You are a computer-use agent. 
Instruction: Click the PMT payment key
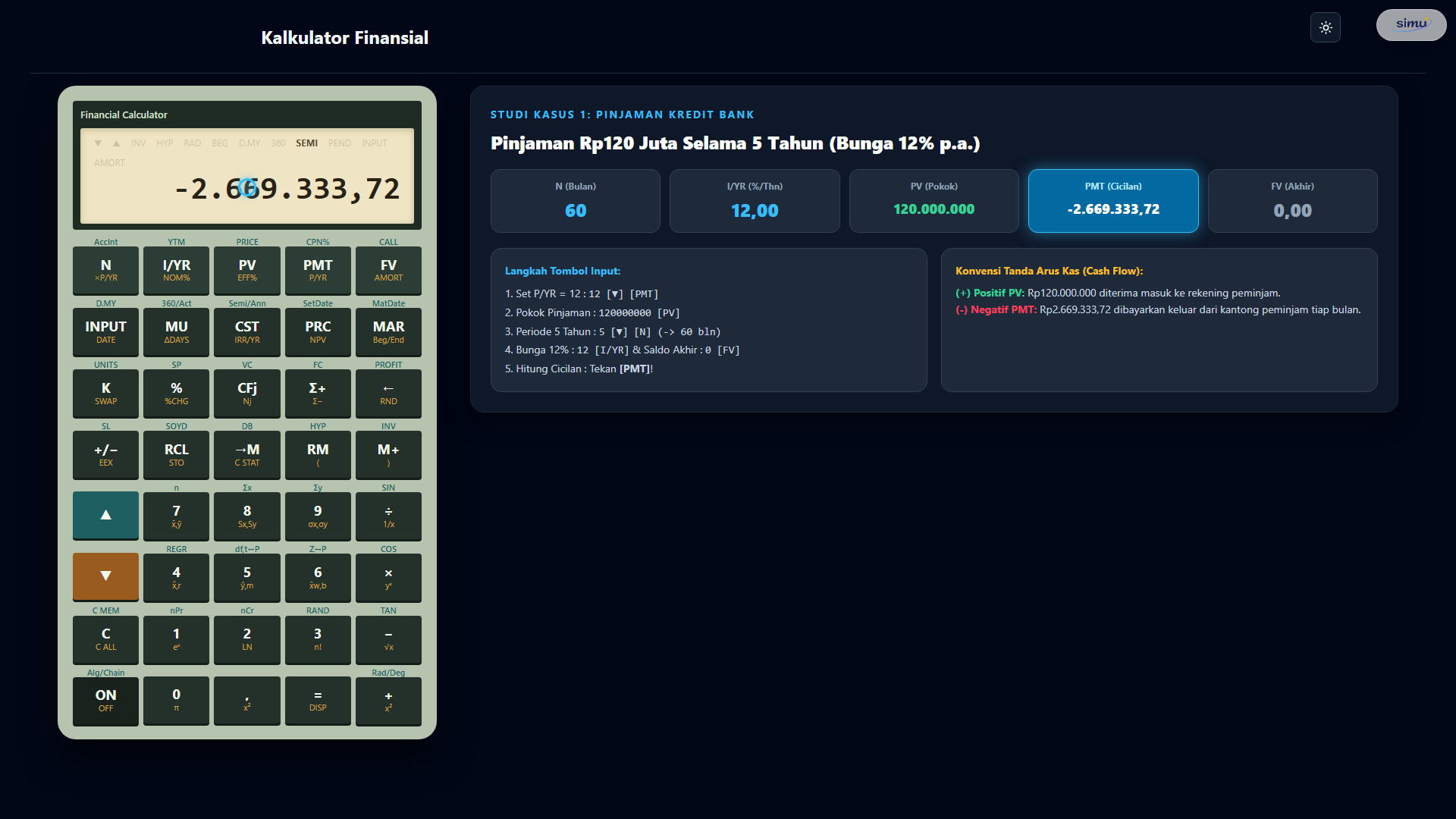click(x=318, y=270)
